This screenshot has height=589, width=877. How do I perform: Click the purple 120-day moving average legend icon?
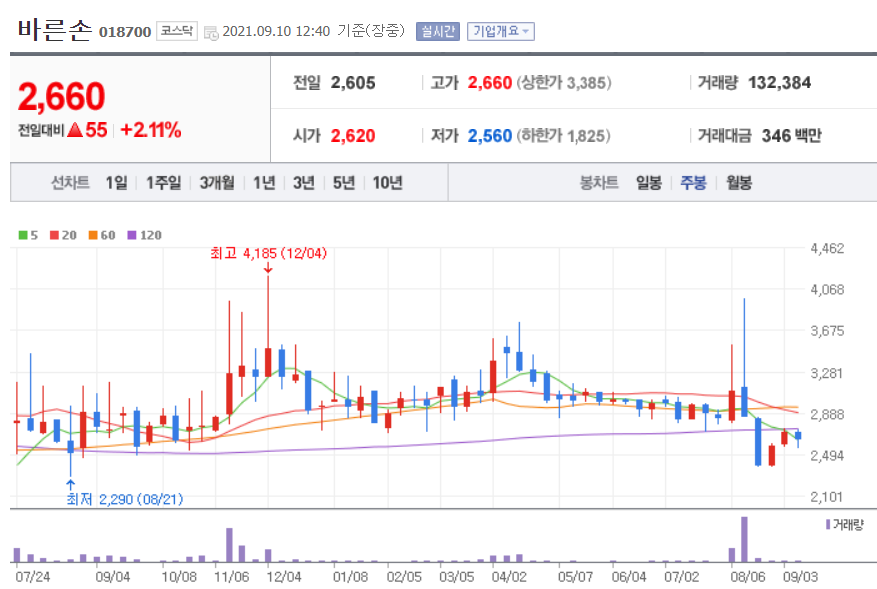tap(130, 234)
